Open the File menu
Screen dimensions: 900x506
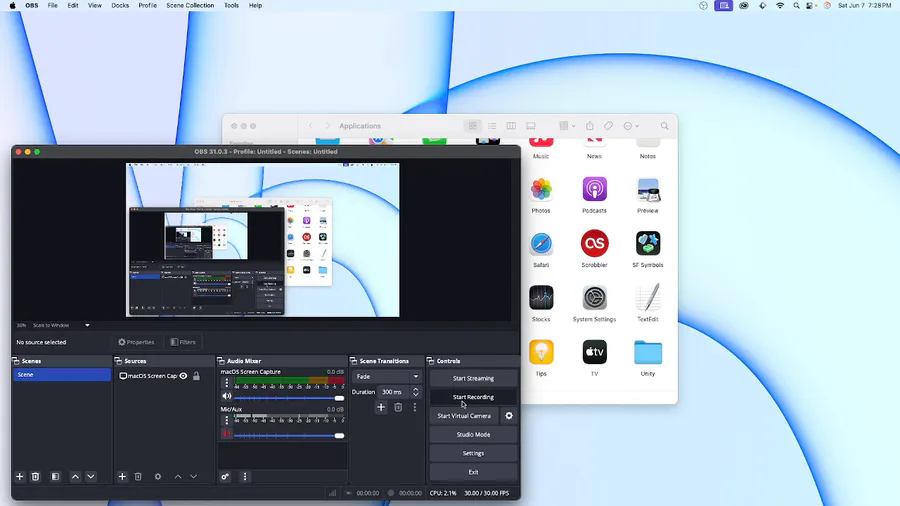click(52, 5)
